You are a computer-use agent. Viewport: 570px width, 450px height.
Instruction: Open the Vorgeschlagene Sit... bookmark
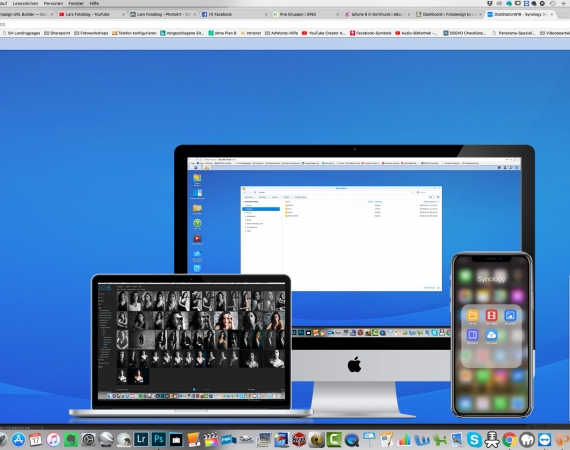(182, 33)
